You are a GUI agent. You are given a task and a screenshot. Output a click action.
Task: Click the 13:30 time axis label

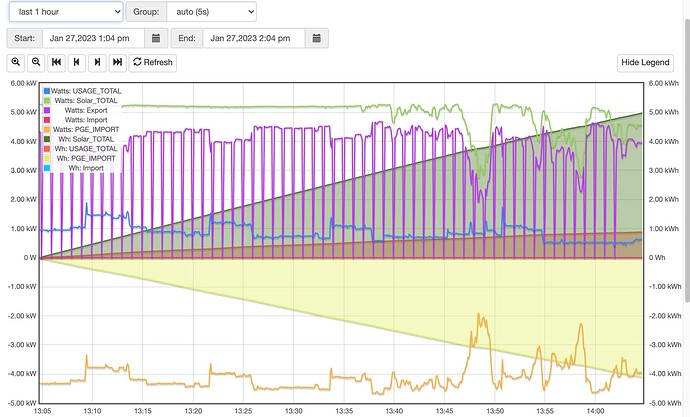click(294, 411)
